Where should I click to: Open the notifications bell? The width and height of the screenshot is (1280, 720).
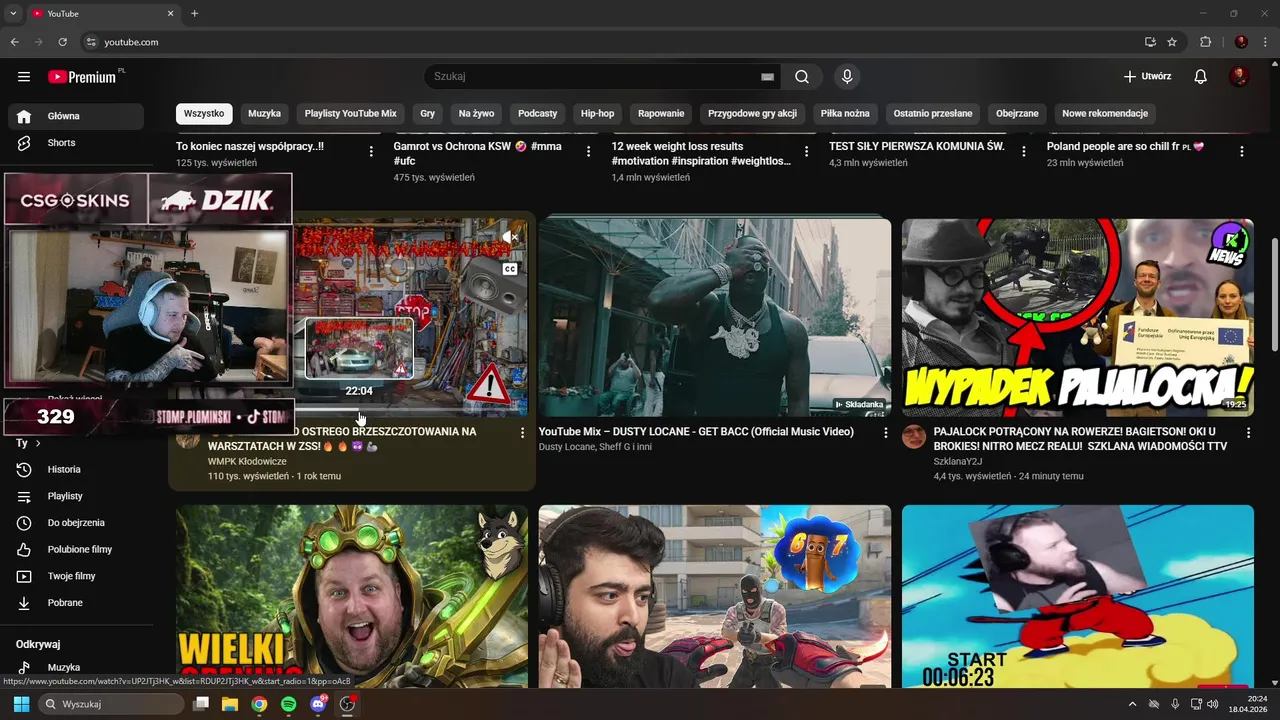tap(1201, 77)
